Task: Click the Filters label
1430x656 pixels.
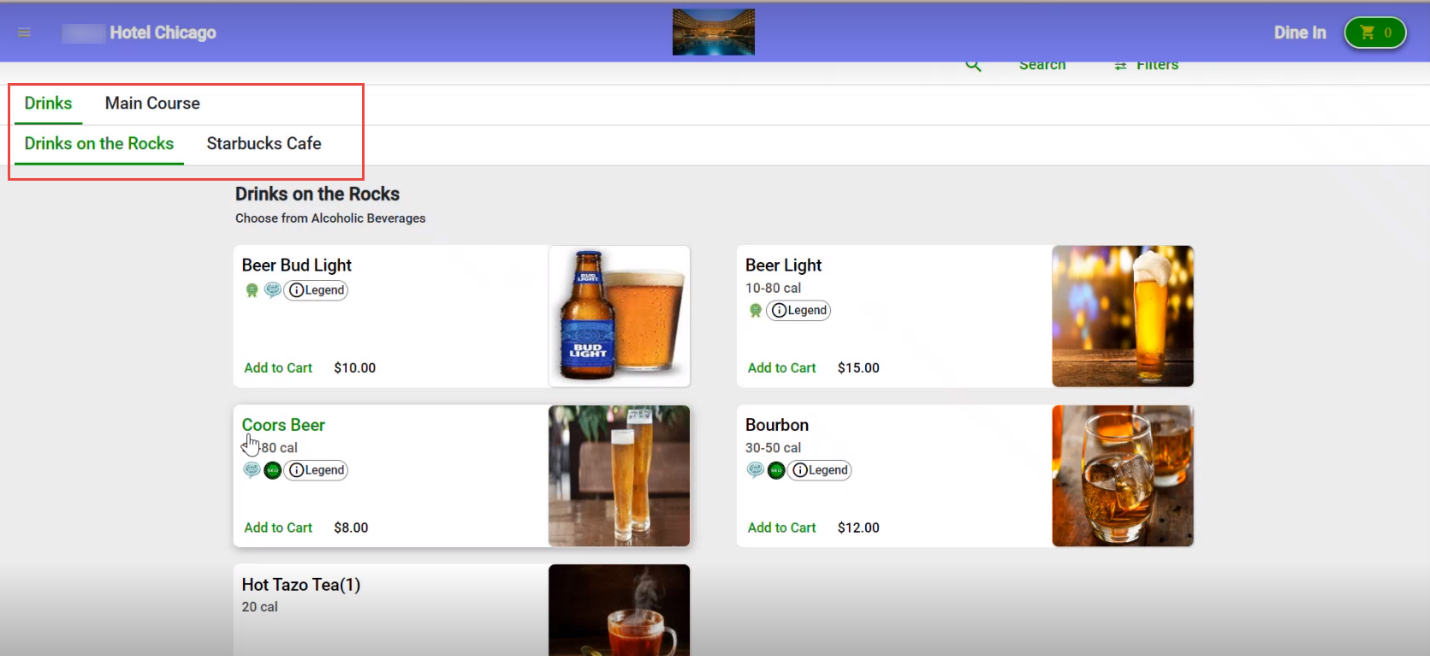Action: coord(1158,65)
